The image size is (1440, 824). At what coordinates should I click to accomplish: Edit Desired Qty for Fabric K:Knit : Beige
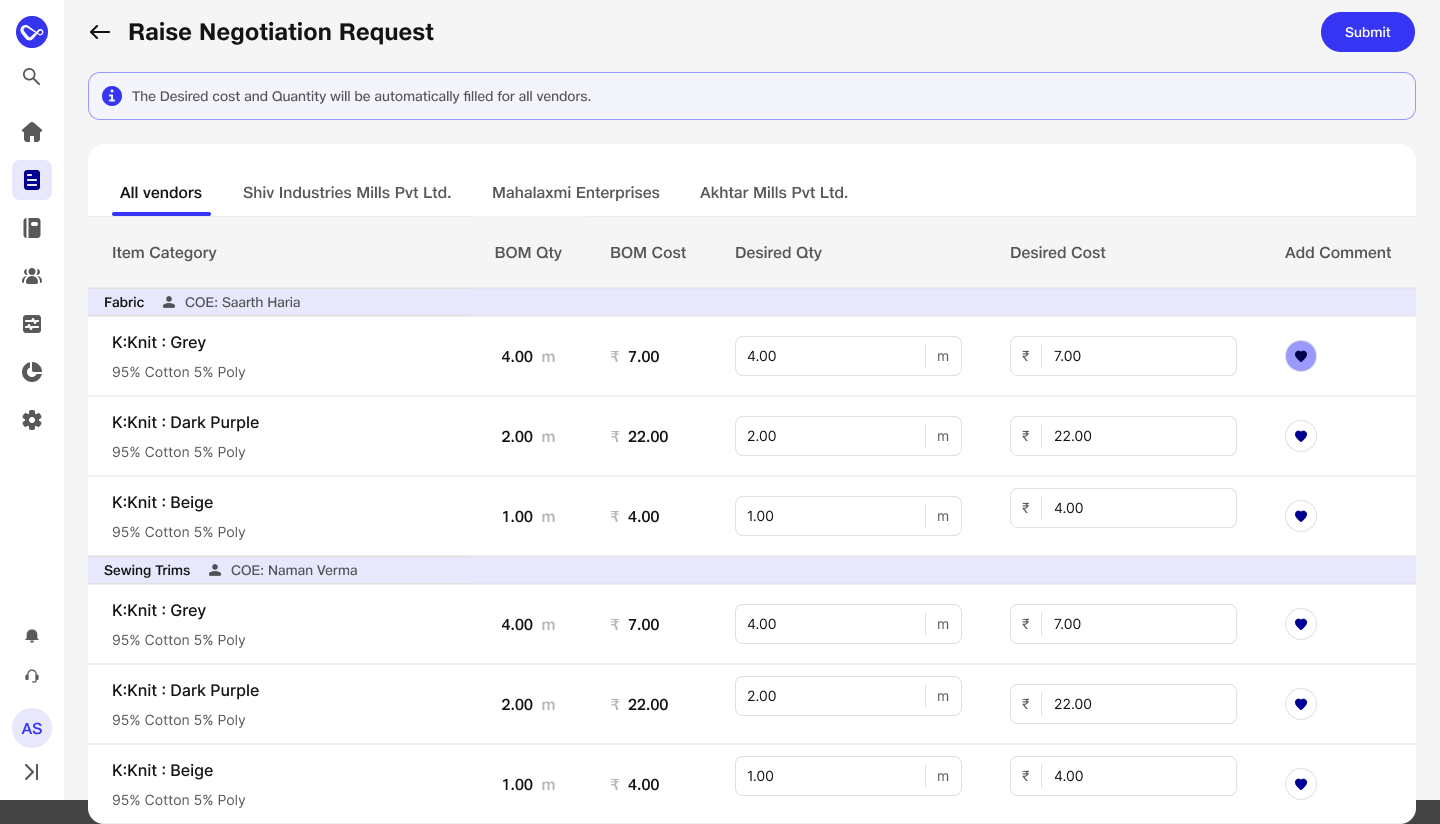click(x=848, y=516)
